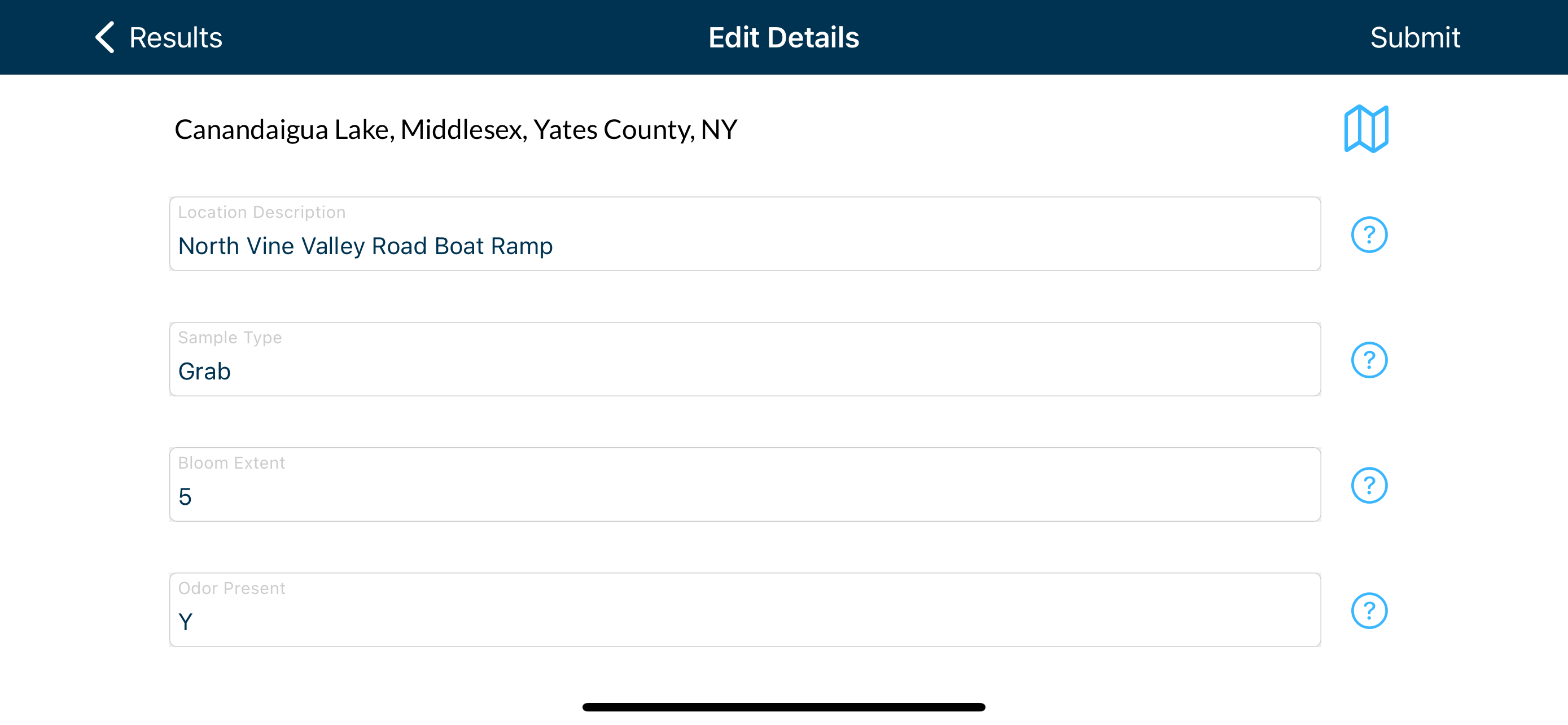Click the Grab sample type value

tap(204, 372)
